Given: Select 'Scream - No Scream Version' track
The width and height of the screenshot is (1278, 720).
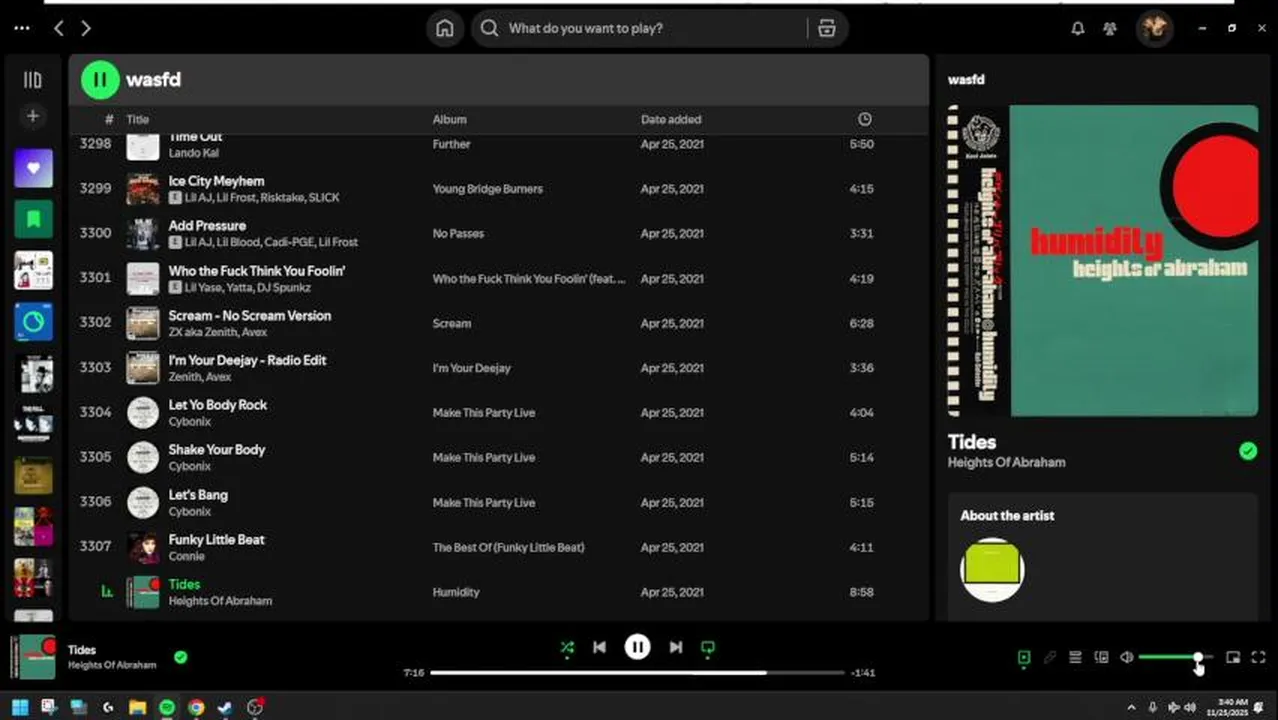Looking at the screenshot, I should click(250, 316).
